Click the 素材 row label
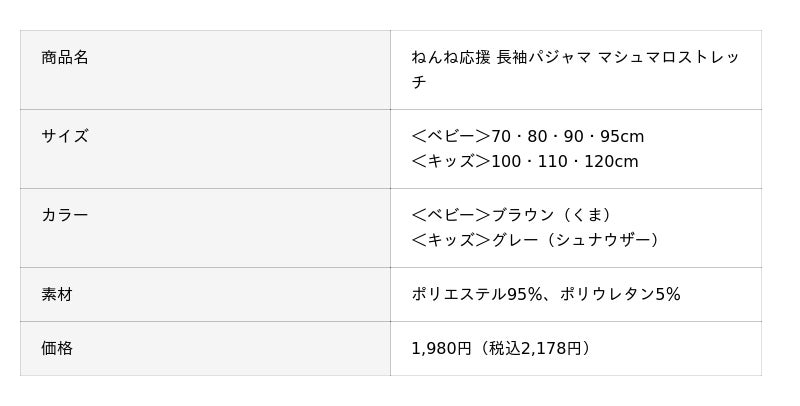800x406 pixels. point(57,295)
